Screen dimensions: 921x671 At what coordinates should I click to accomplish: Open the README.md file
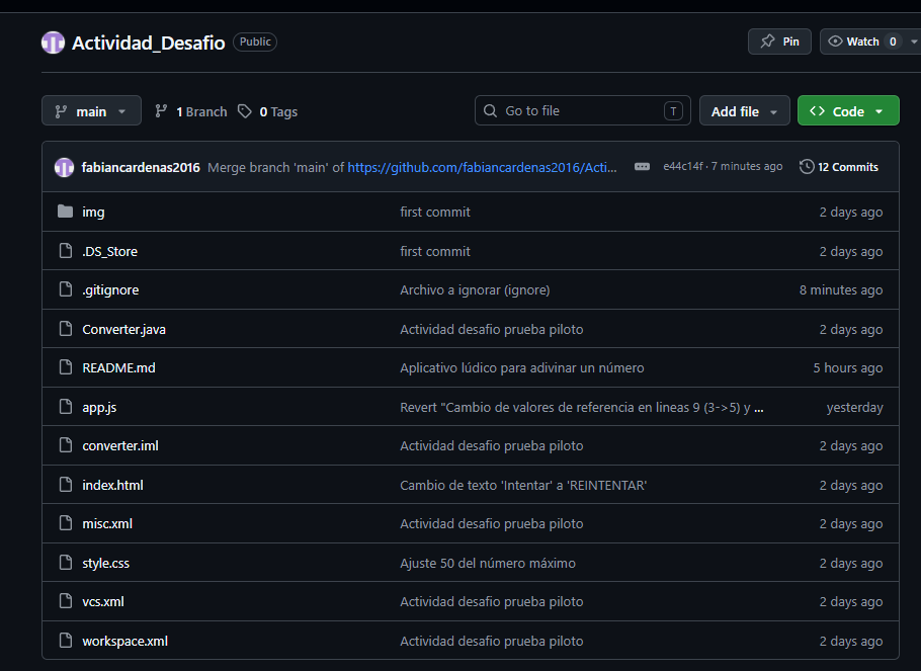[119, 368]
